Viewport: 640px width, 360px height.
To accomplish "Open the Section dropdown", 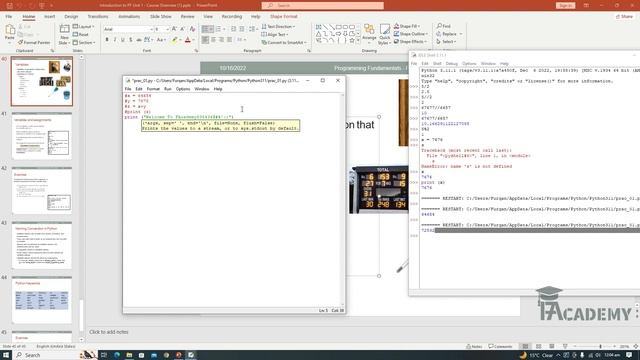I will pos(84,42).
